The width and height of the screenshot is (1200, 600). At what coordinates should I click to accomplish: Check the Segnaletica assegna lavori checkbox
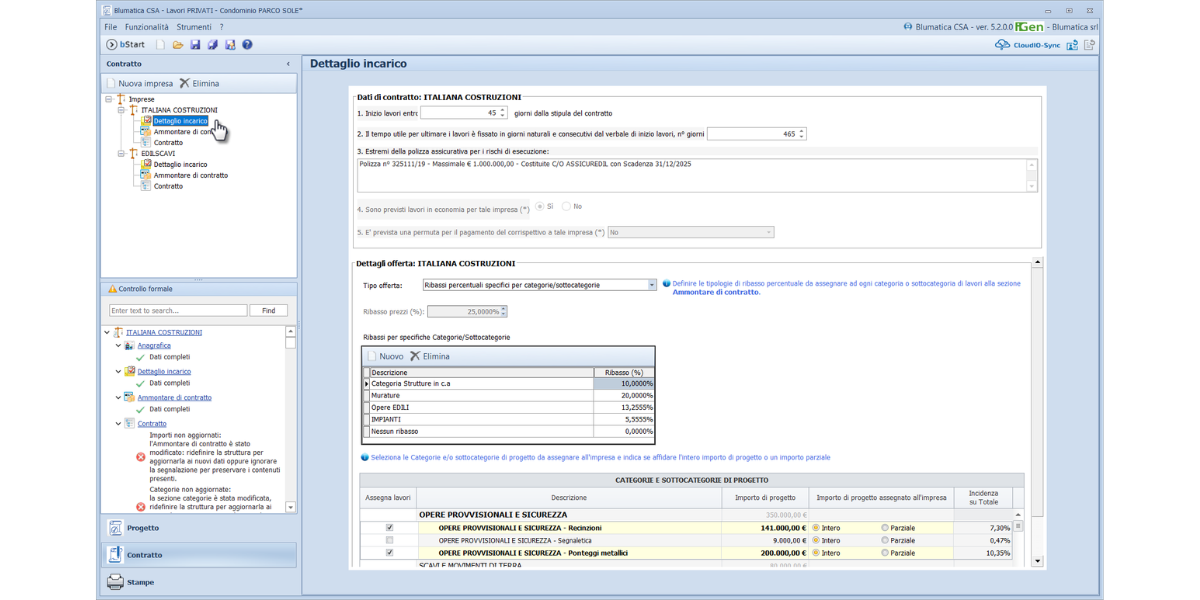pos(389,540)
